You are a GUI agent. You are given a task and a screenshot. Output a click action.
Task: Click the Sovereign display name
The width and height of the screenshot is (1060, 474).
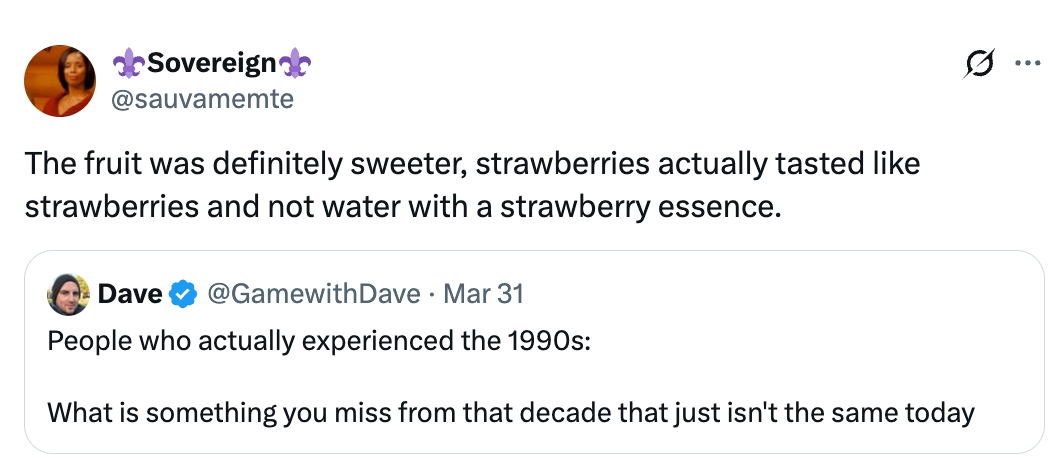[211, 64]
